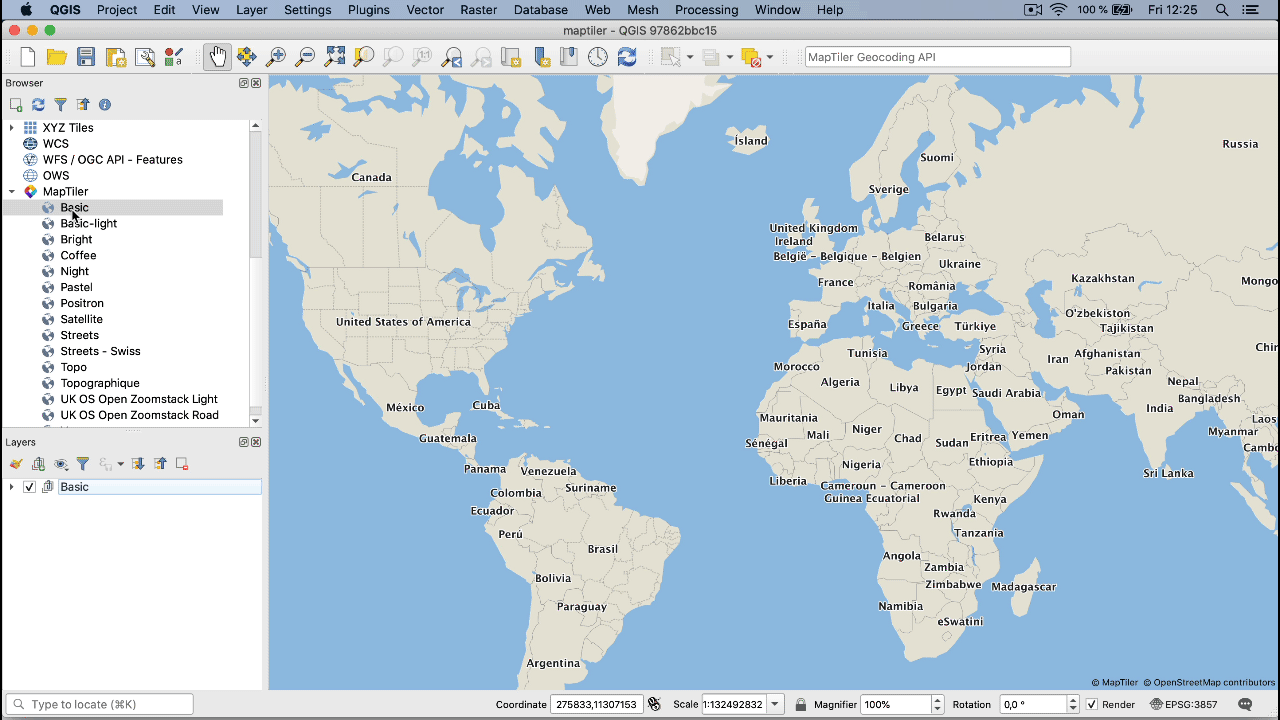The image size is (1280, 720).
Task: Open the Vector menu
Action: click(x=426, y=10)
